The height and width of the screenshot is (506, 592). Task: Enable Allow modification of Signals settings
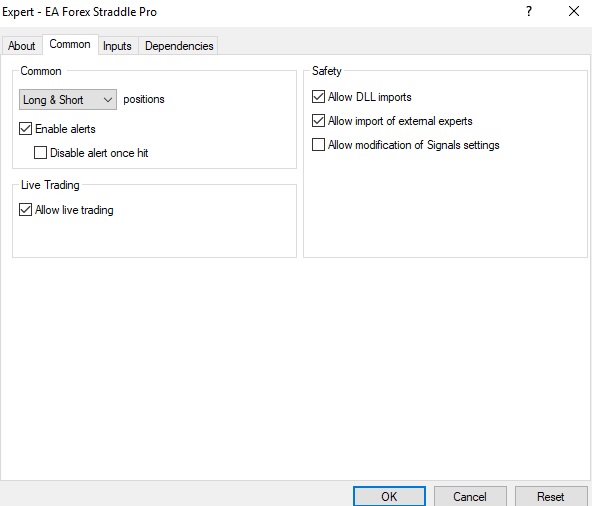click(318, 145)
